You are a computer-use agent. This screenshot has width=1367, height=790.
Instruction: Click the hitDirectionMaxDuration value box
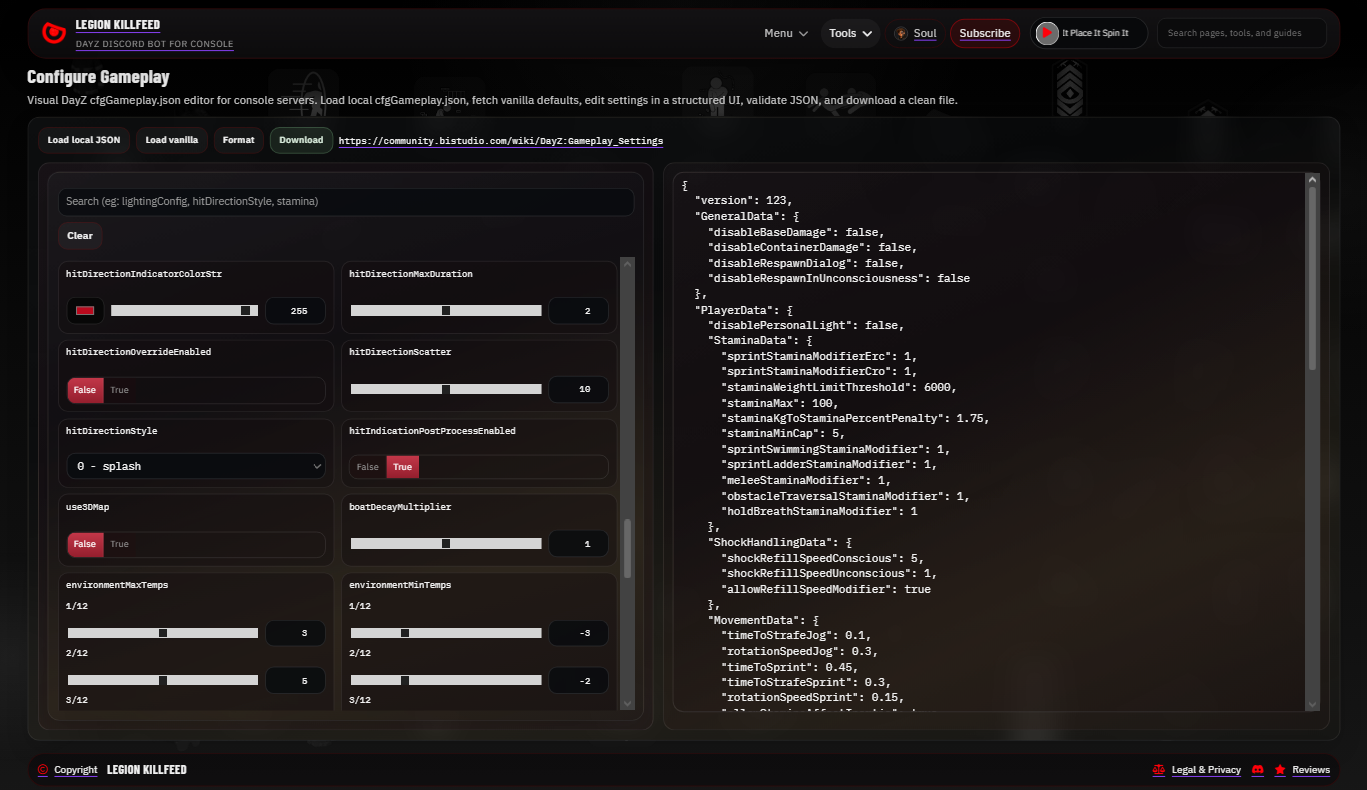[x=578, y=311]
